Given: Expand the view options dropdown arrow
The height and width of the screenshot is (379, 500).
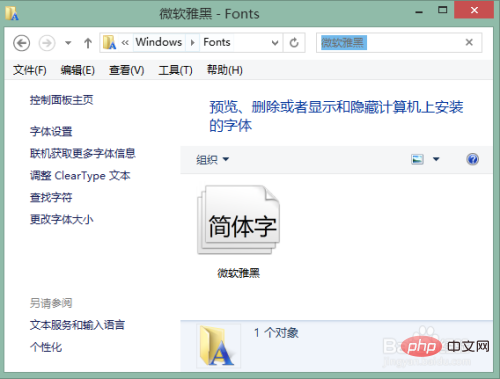Looking at the screenshot, I should tap(436, 159).
